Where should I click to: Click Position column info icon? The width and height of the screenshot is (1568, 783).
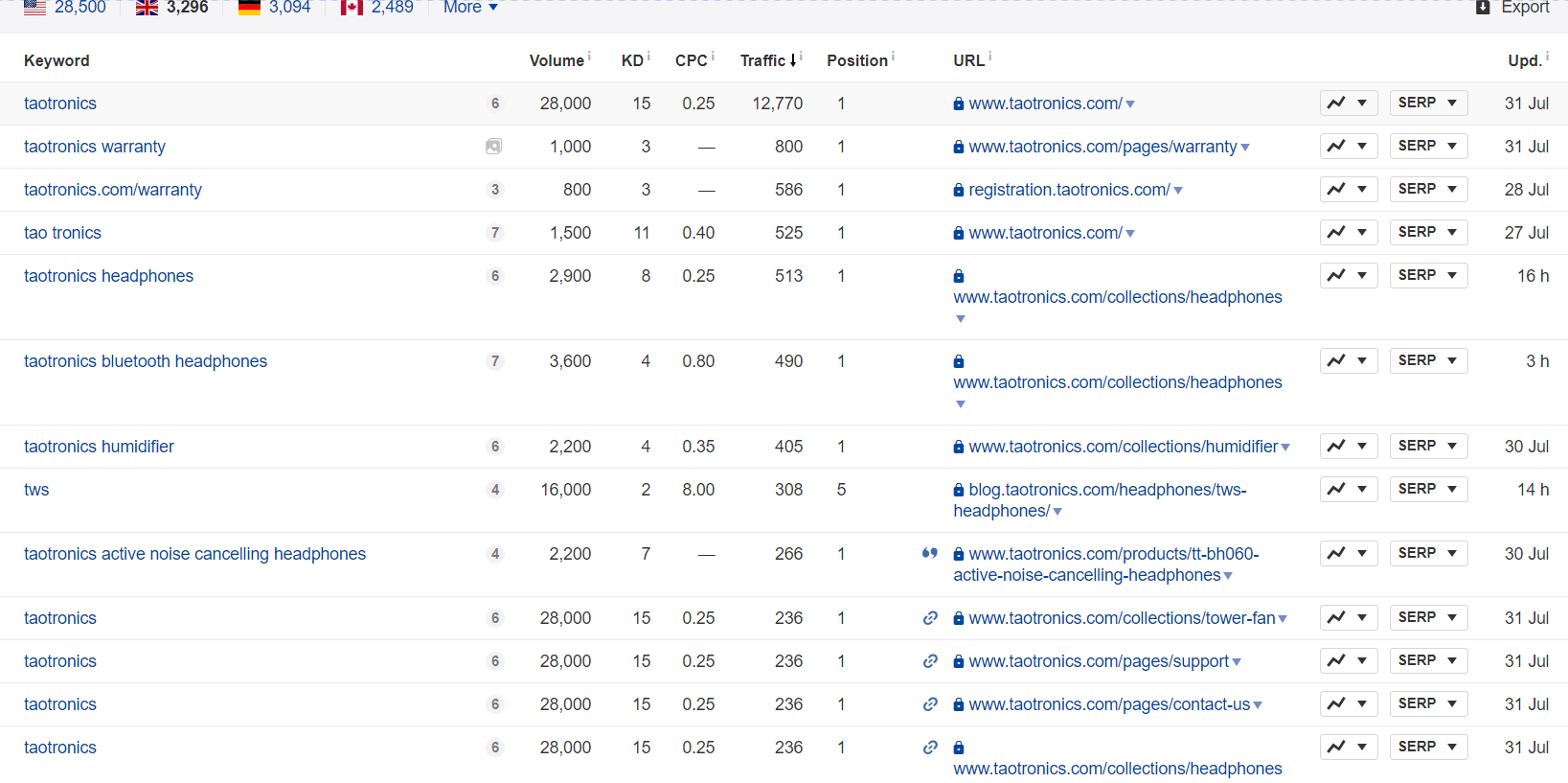tap(893, 57)
